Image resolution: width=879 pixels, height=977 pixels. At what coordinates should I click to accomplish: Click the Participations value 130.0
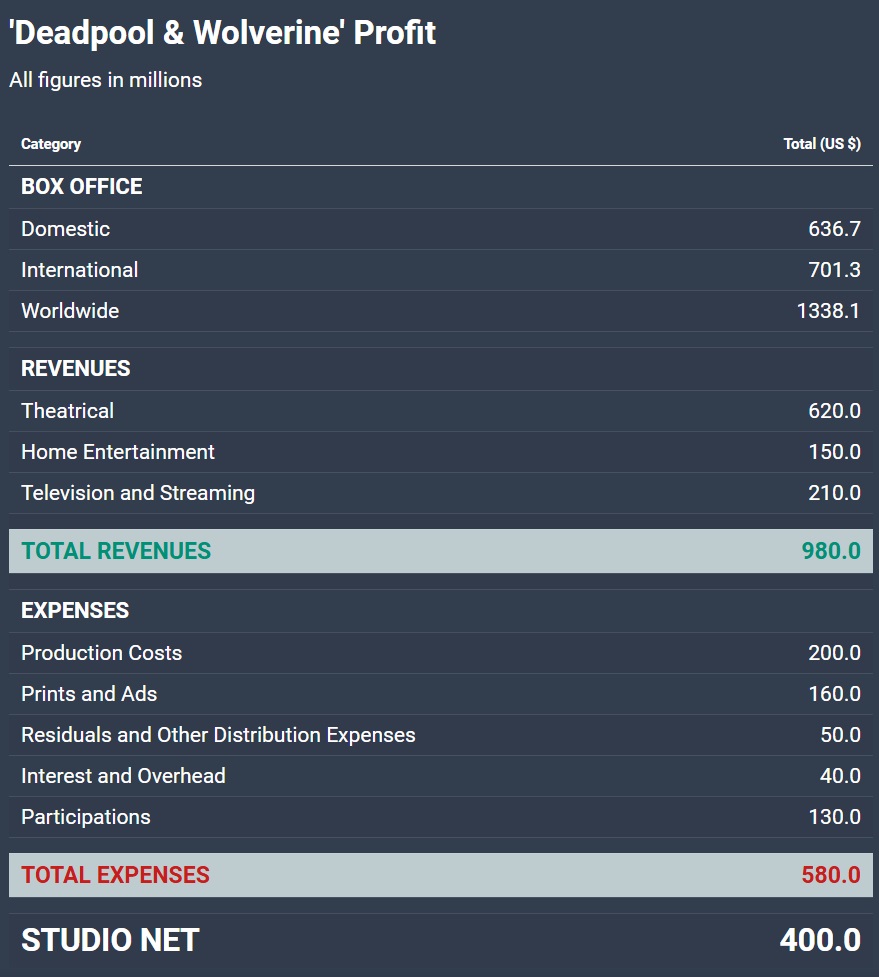(834, 817)
